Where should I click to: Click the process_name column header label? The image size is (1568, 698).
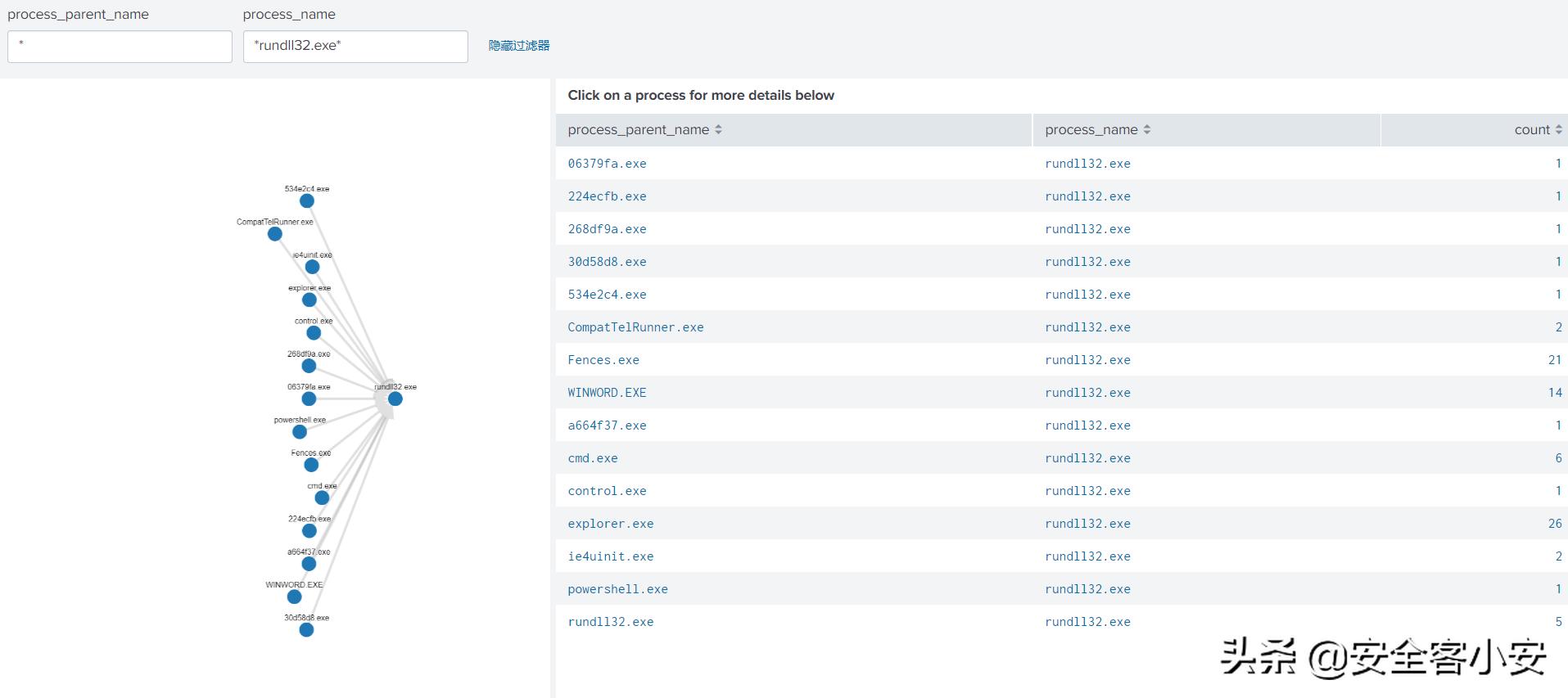(1091, 129)
